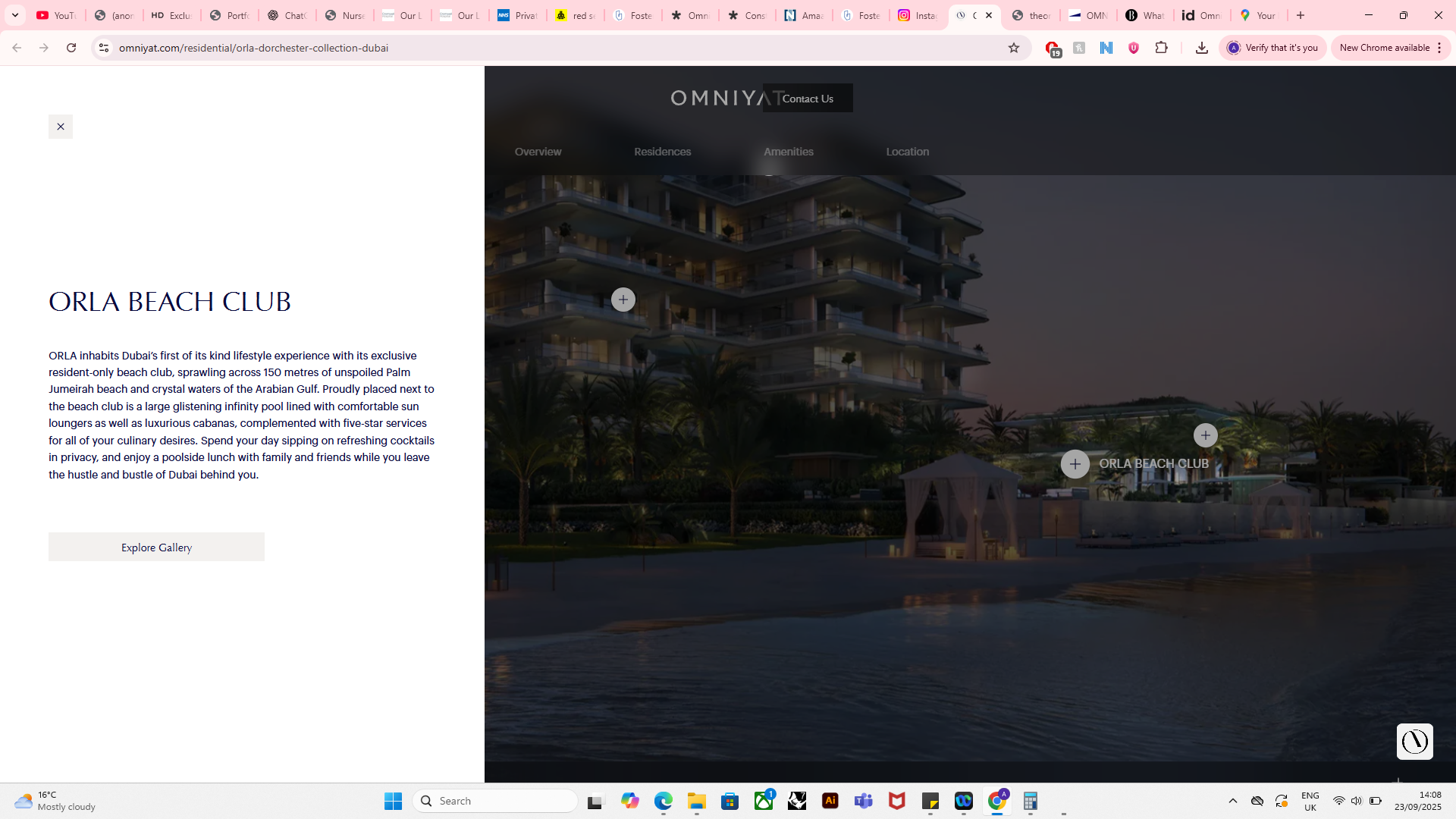Close the ORLA Beach Club side panel
The image size is (1456, 819).
(61, 127)
